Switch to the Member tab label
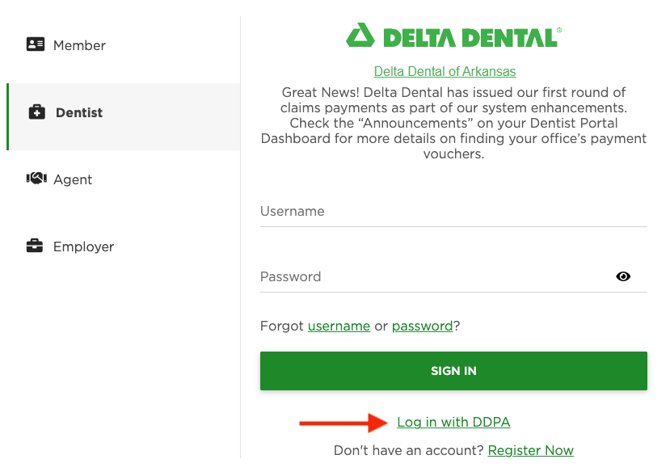The height and width of the screenshot is (476, 670). 79,46
